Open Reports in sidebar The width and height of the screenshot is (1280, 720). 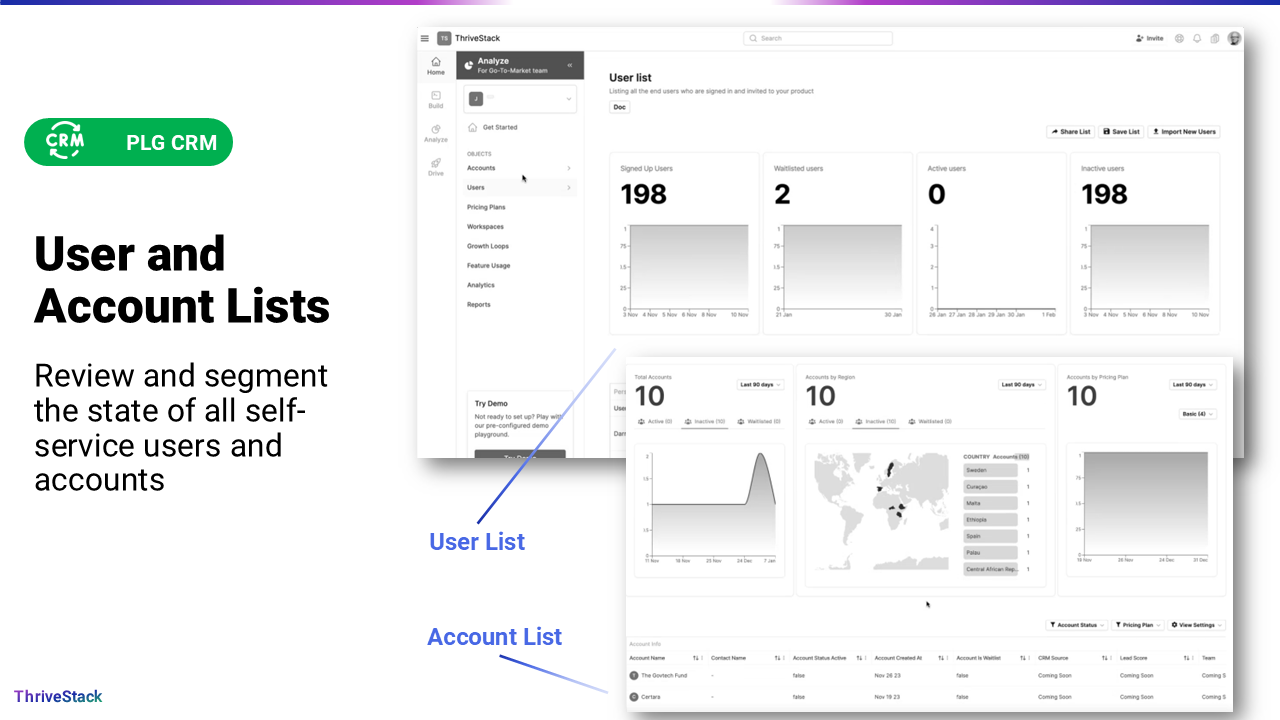[x=478, y=305]
